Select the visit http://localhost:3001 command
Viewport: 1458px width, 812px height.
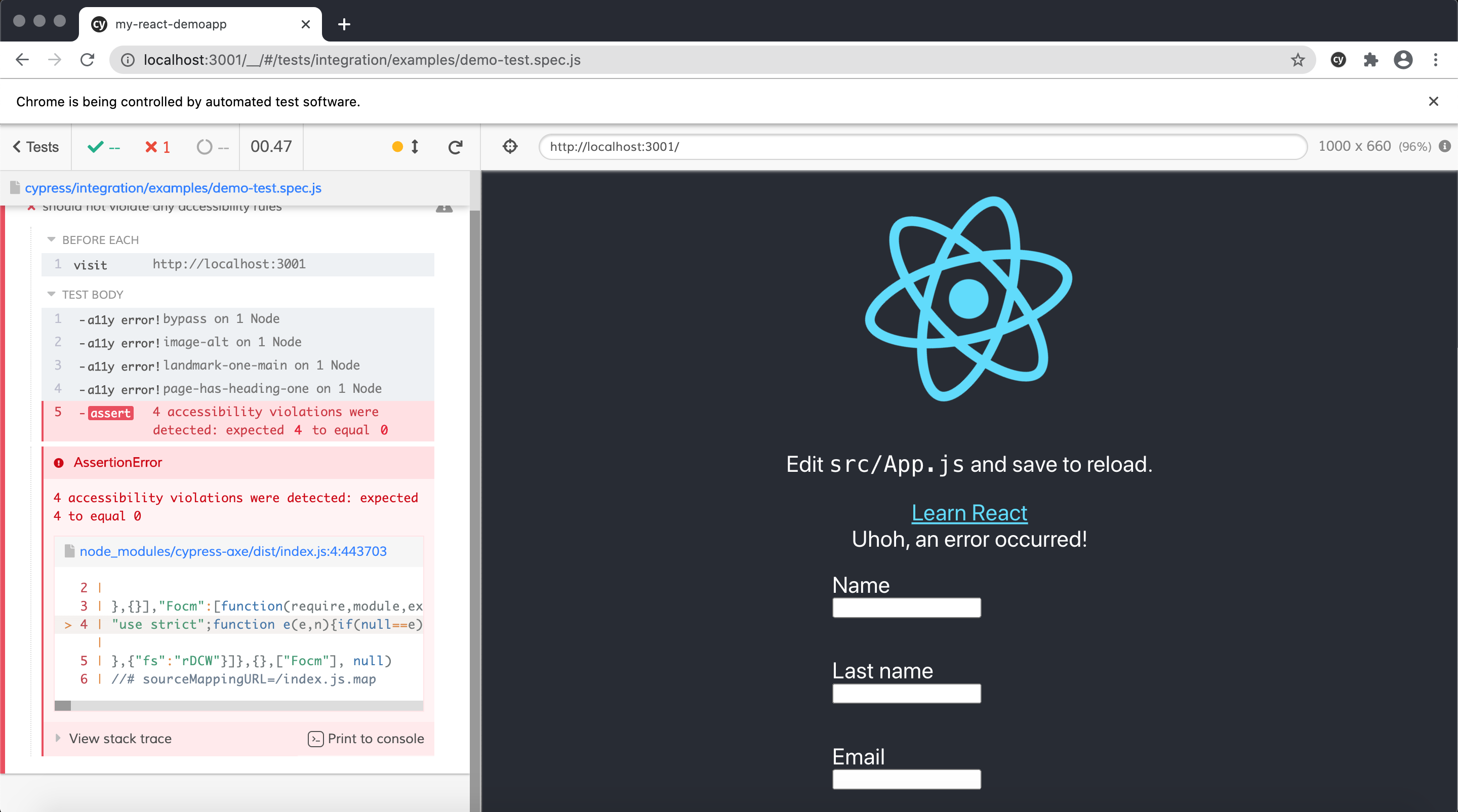pyautogui.click(x=238, y=264)
